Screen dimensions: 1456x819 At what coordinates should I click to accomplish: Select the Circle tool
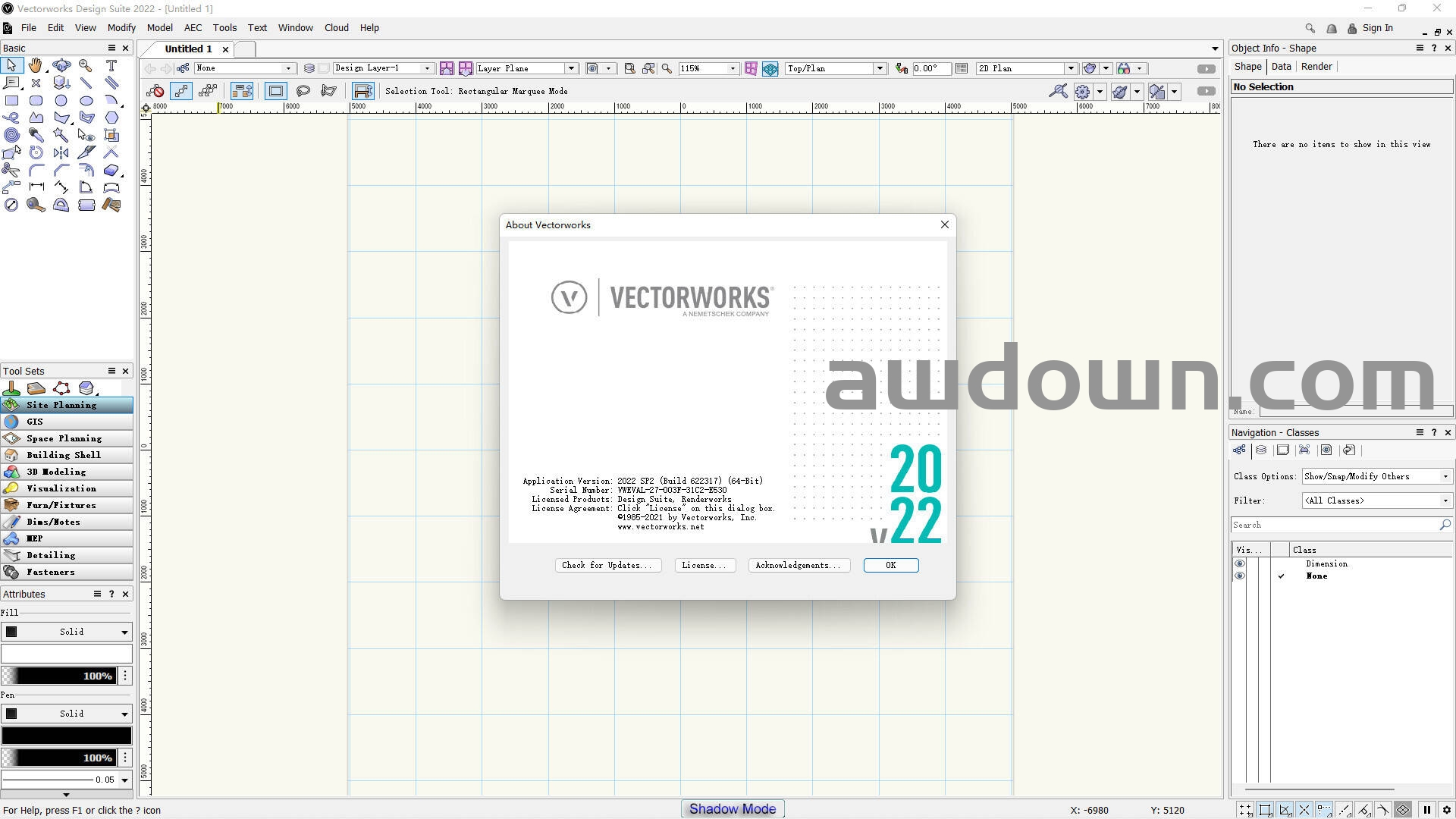point(61,100)
